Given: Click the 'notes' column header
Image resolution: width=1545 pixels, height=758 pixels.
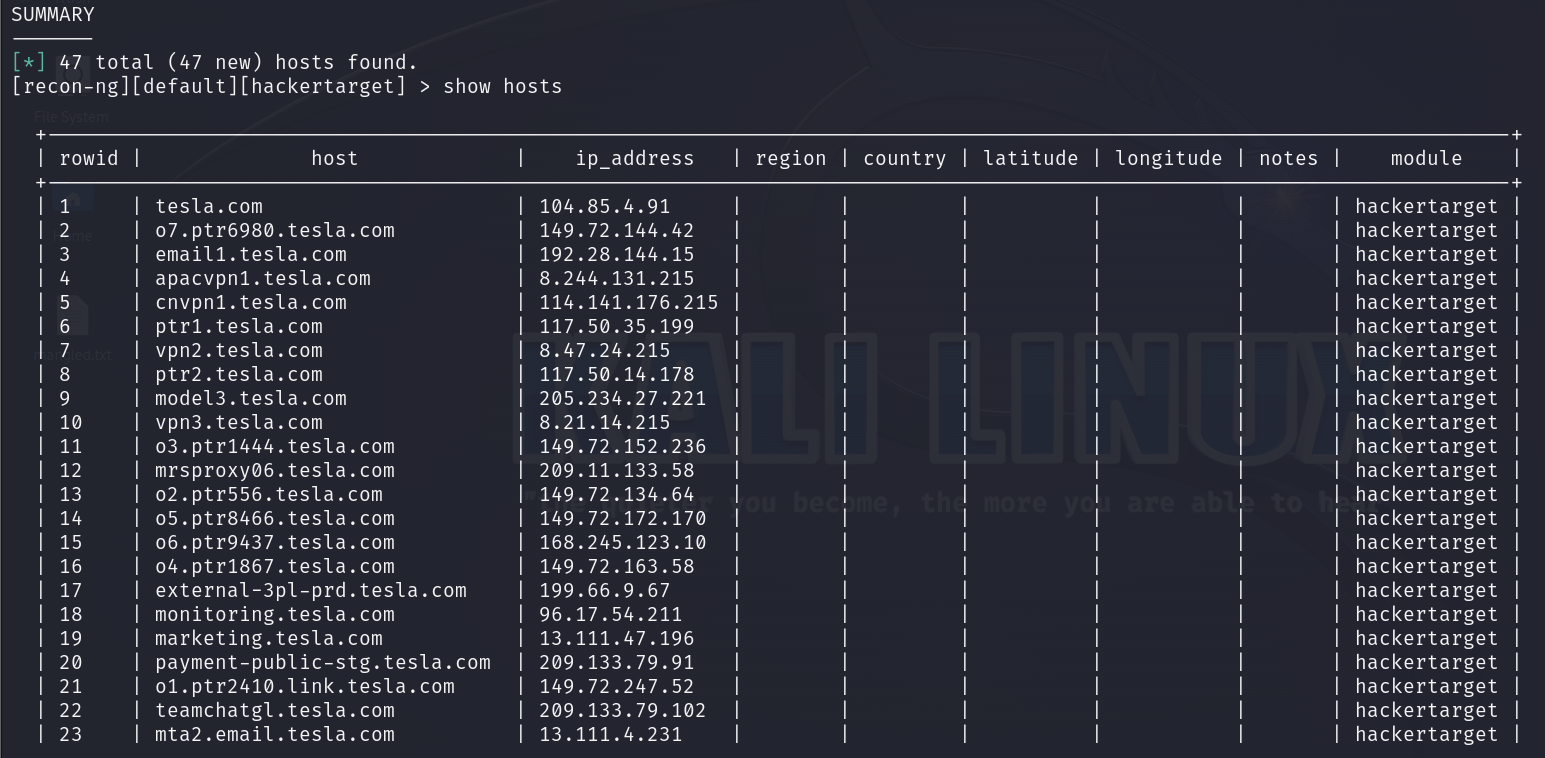Looking at the screenshot, I should pos(1289,158).
